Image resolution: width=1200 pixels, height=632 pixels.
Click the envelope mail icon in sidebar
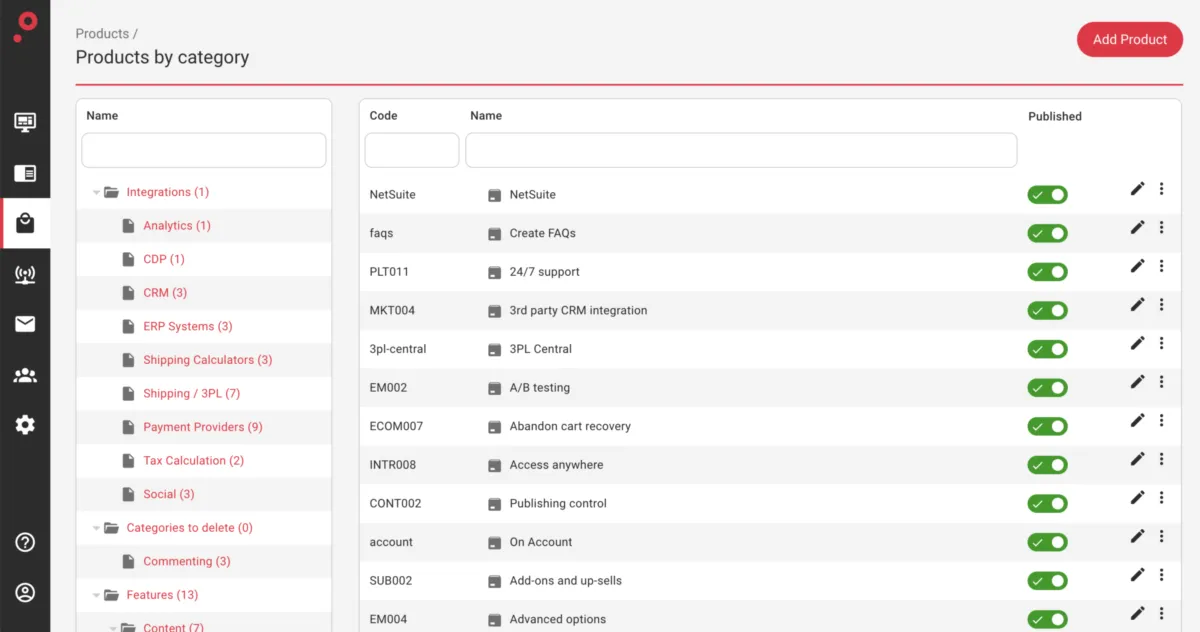[x=25, y=323]
